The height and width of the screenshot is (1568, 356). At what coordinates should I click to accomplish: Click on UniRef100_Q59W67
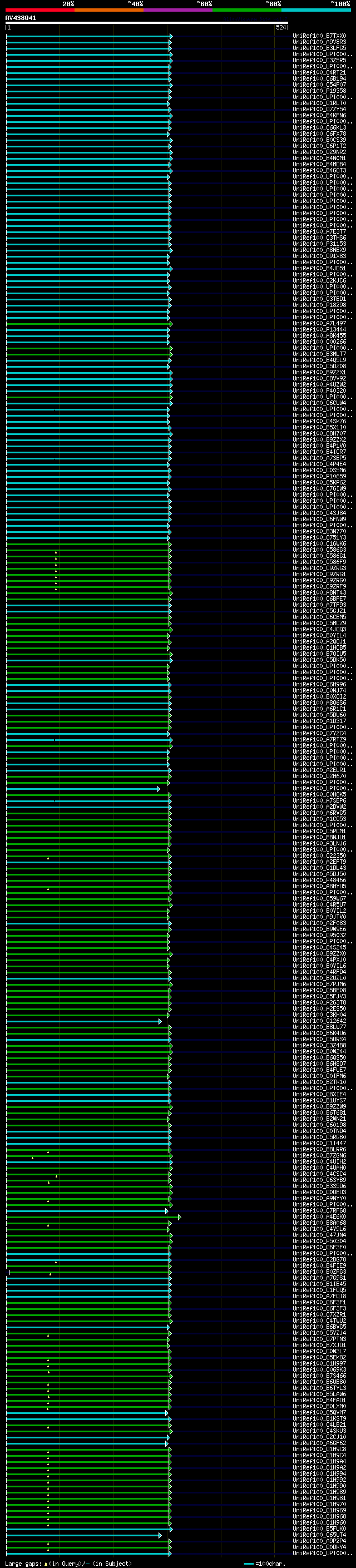click(319, 898)
